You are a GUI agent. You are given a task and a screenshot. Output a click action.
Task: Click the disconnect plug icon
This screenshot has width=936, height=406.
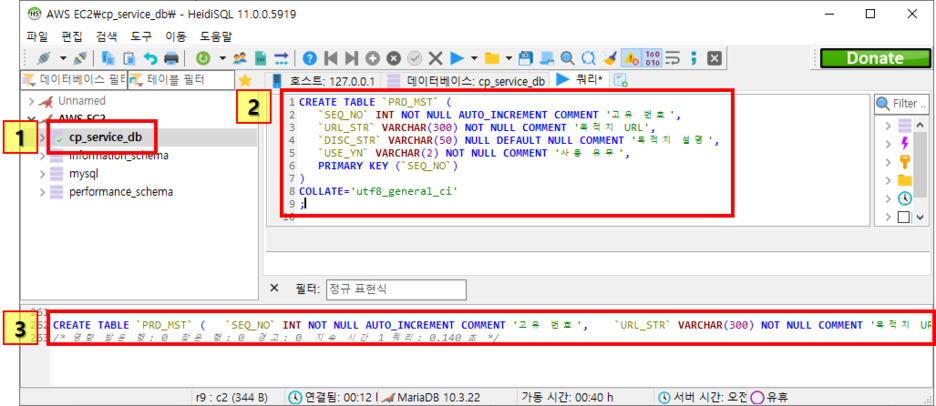click(80, 58)
